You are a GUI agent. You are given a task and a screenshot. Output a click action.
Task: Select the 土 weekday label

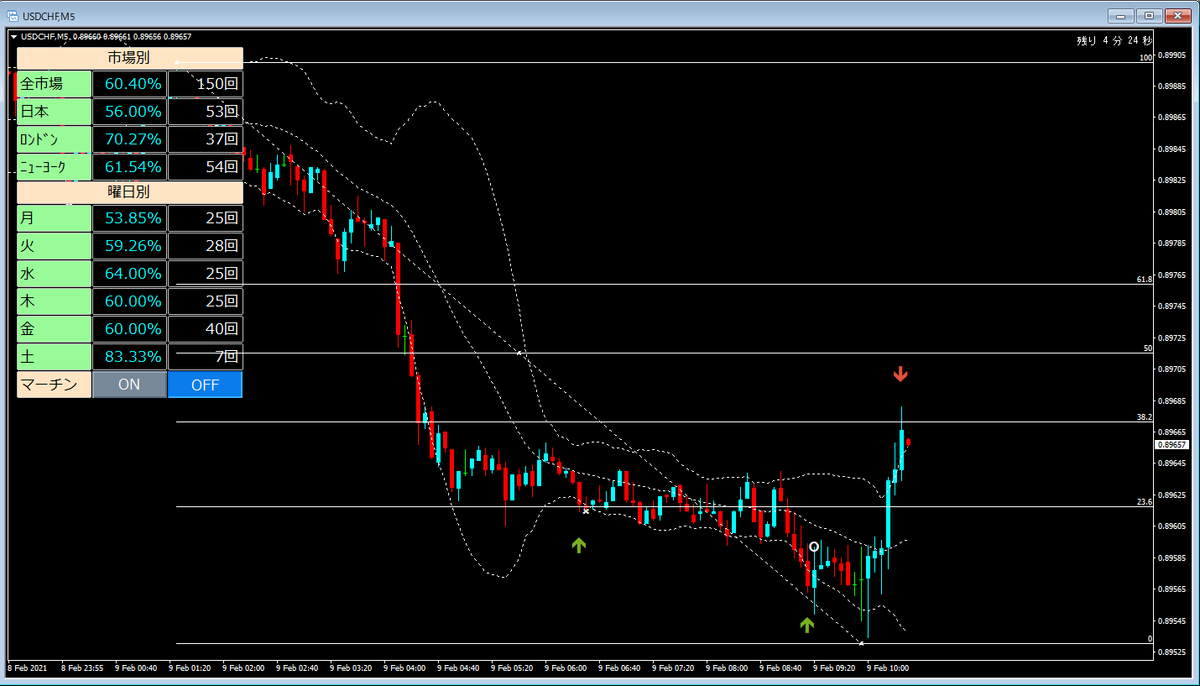point(54,357)
